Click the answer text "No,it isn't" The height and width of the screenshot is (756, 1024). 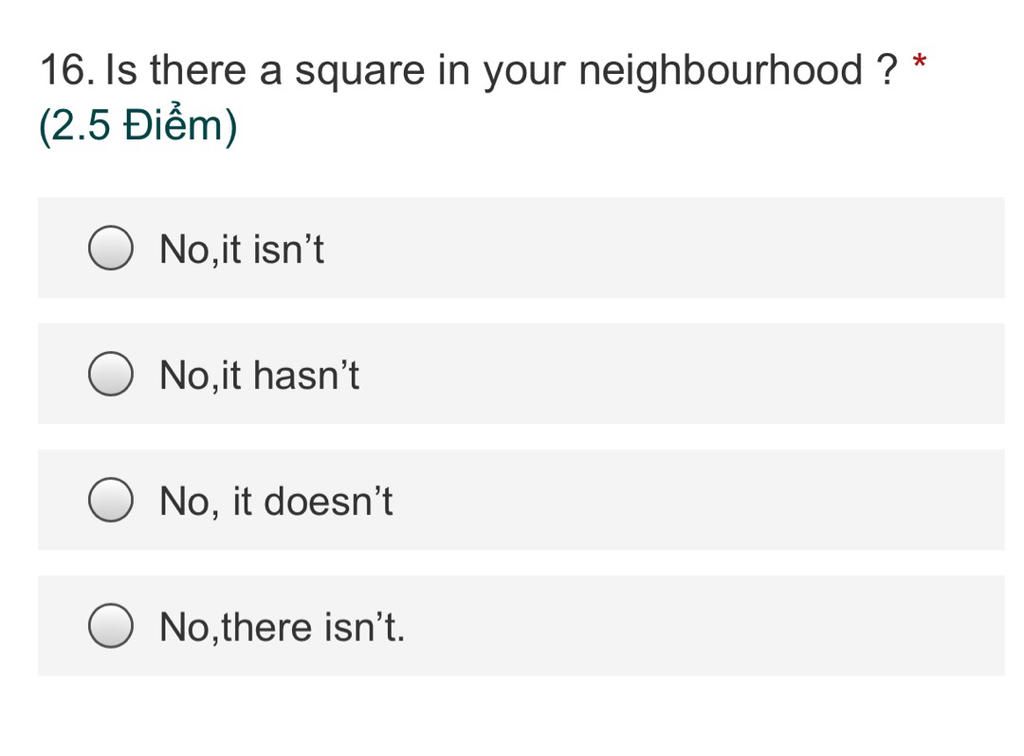click(242, 249)
